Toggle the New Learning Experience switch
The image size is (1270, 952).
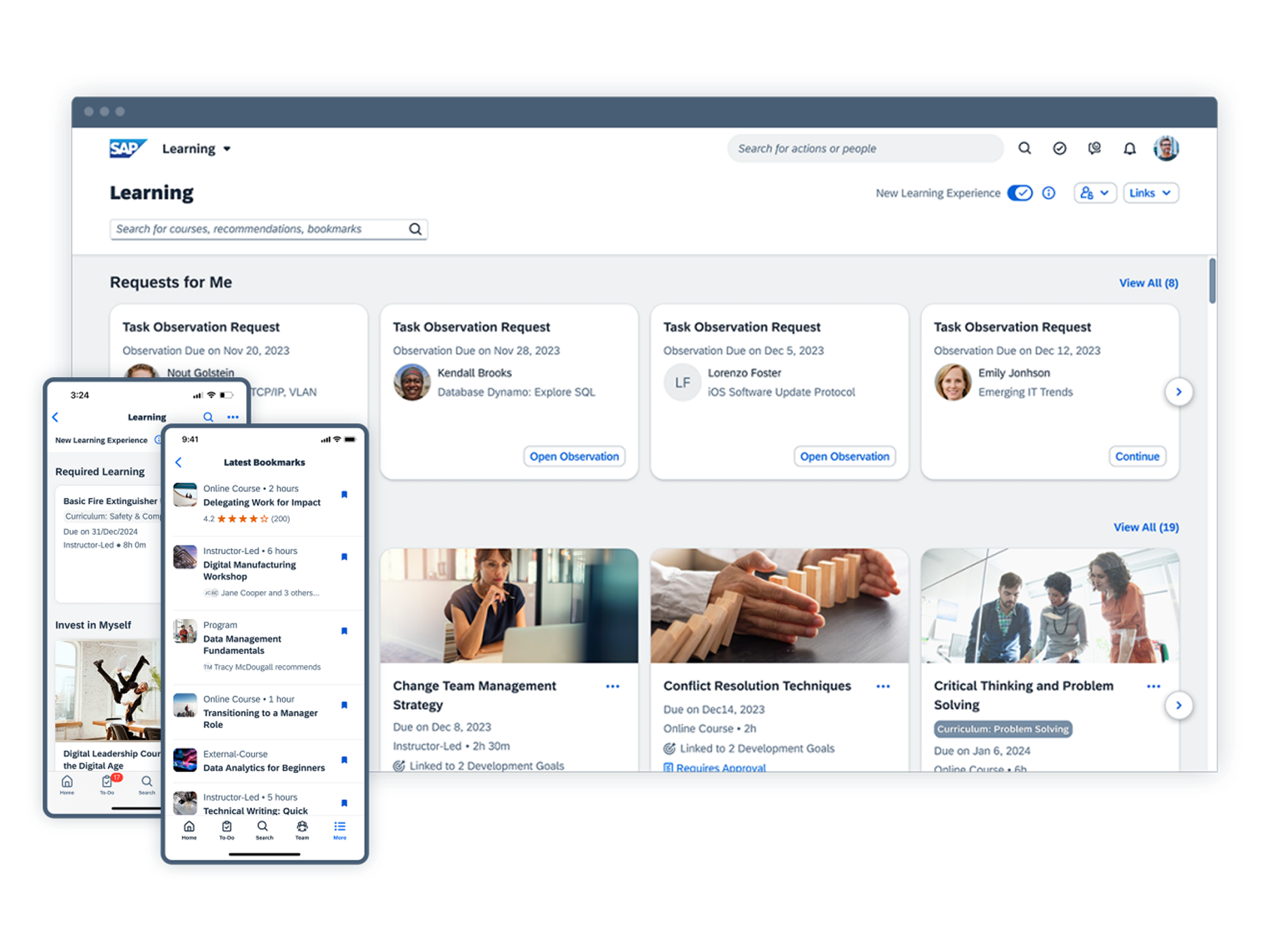[x=1020, y=193]
